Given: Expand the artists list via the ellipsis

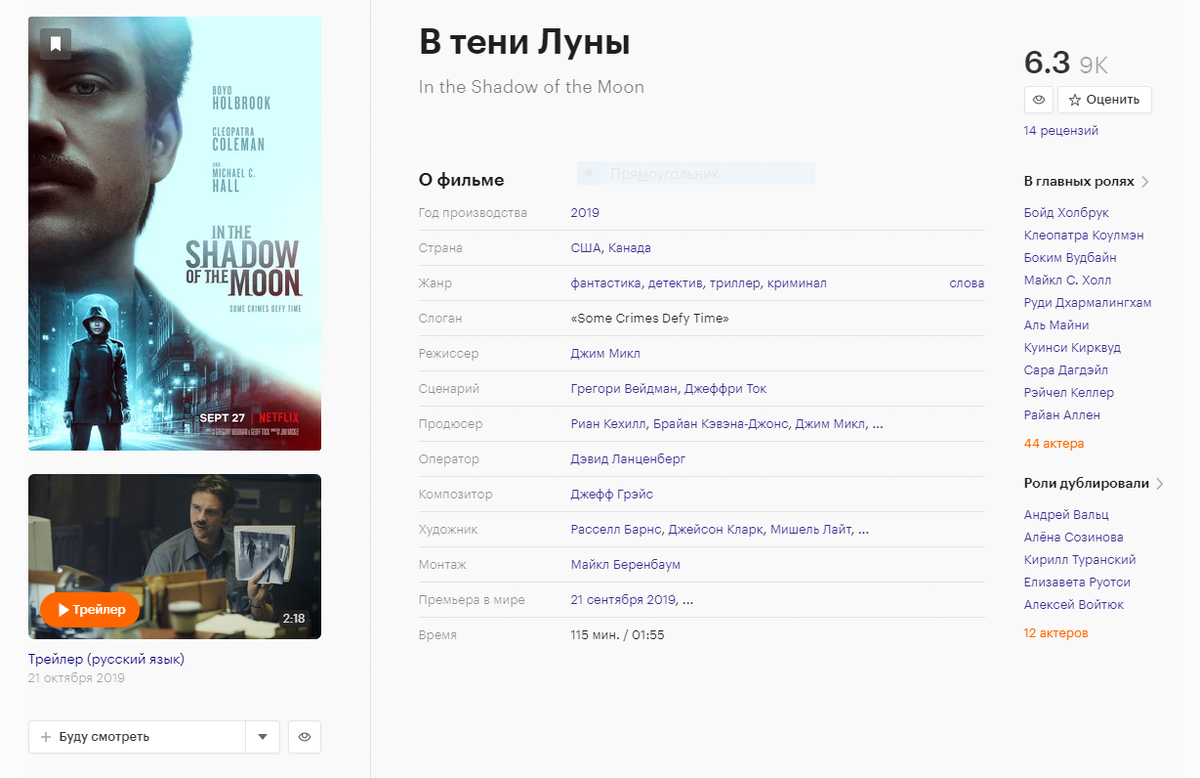Looking at the screenshot, I should pyautogui.click(x=863, y=530).
